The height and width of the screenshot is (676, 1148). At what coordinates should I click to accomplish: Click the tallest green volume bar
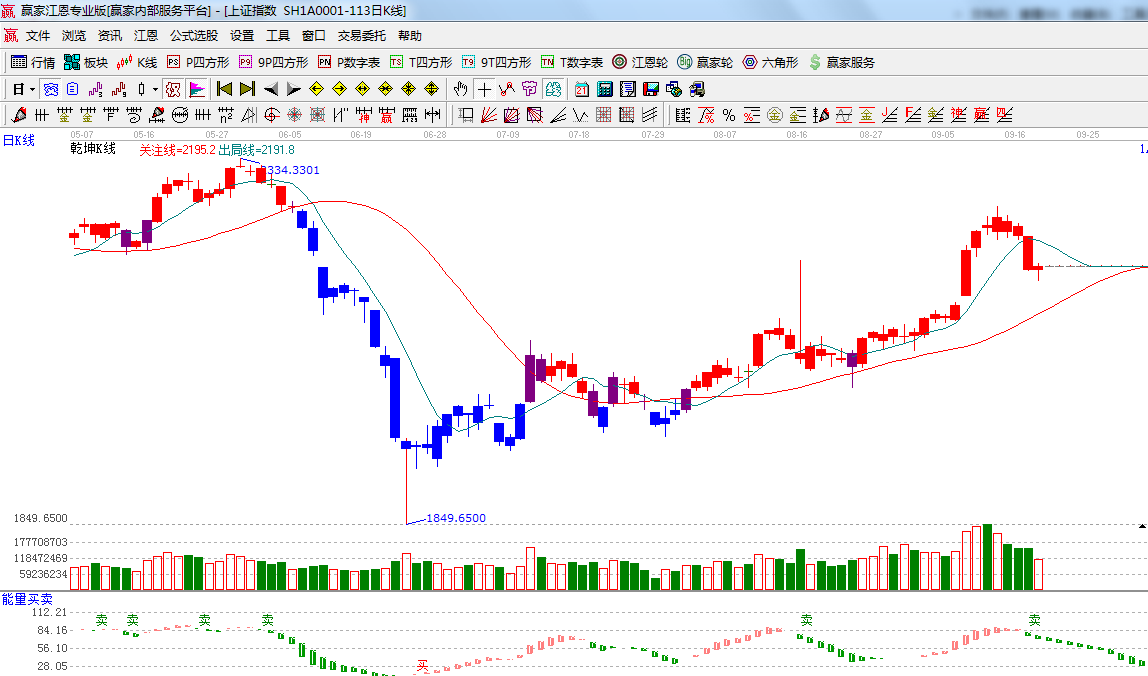point(987,556)
